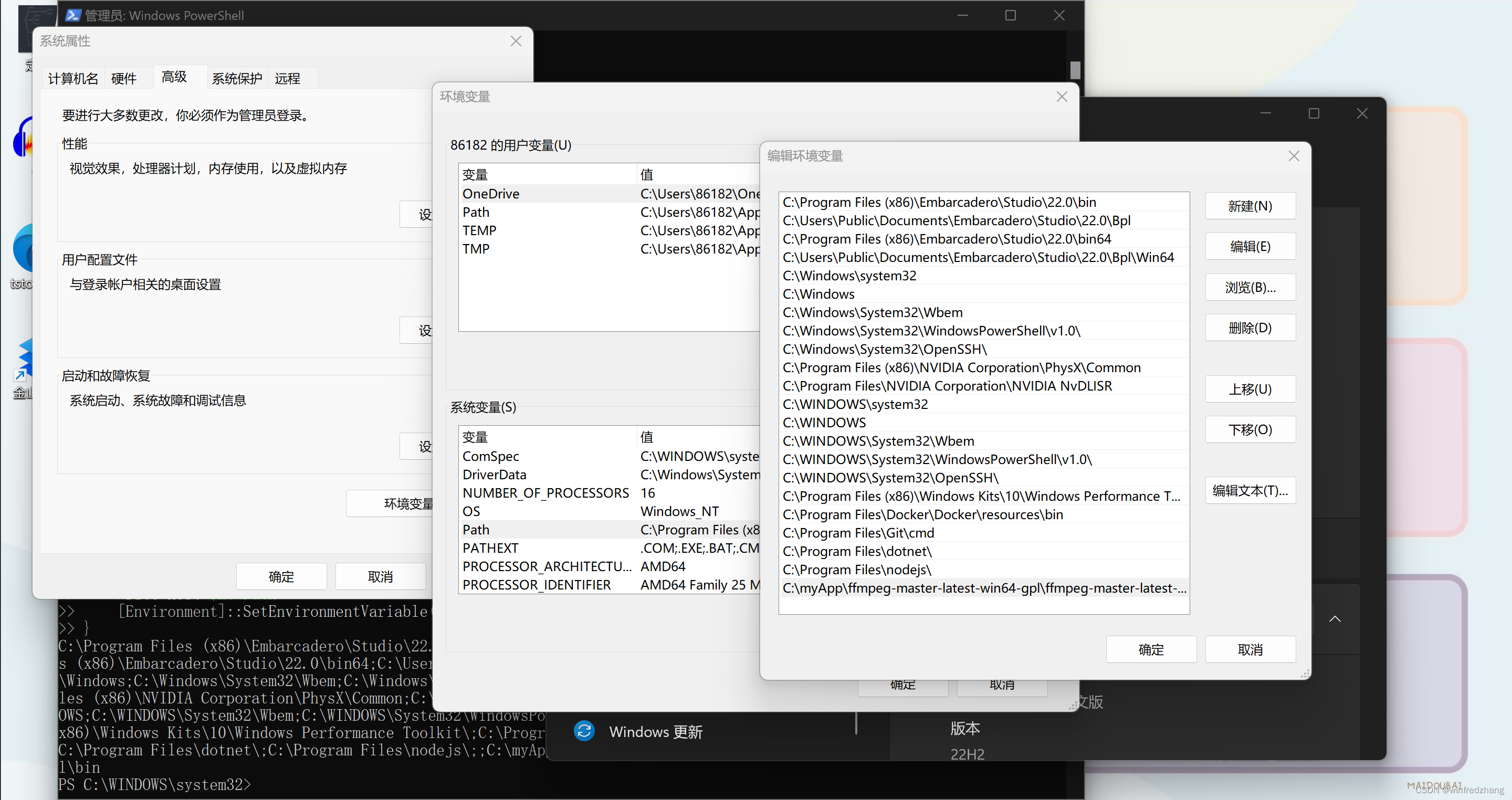Select C:\Program Files\dotnet\ entry

click(984, 551)
